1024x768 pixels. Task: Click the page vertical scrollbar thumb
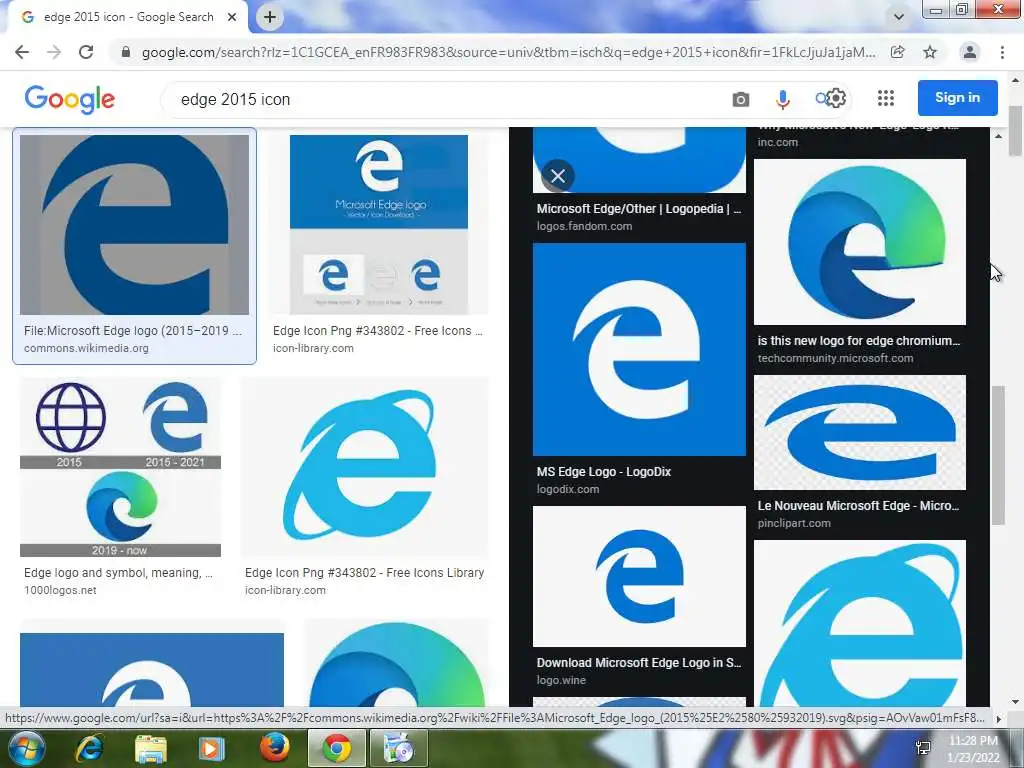tap(1016, 131)
